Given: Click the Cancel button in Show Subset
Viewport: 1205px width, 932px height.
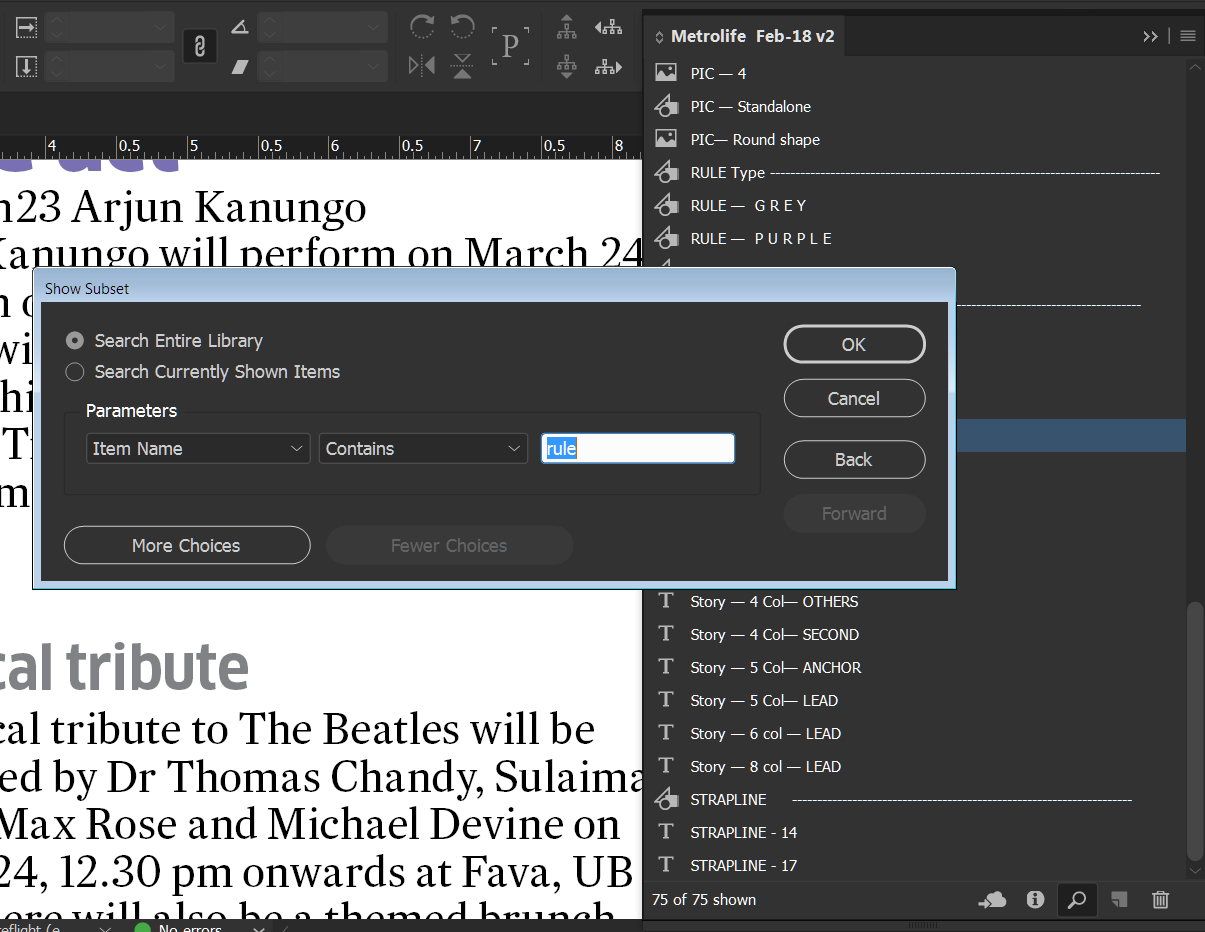Looking at the screenshot, I should pyautogui.click(x=854, y=398).
